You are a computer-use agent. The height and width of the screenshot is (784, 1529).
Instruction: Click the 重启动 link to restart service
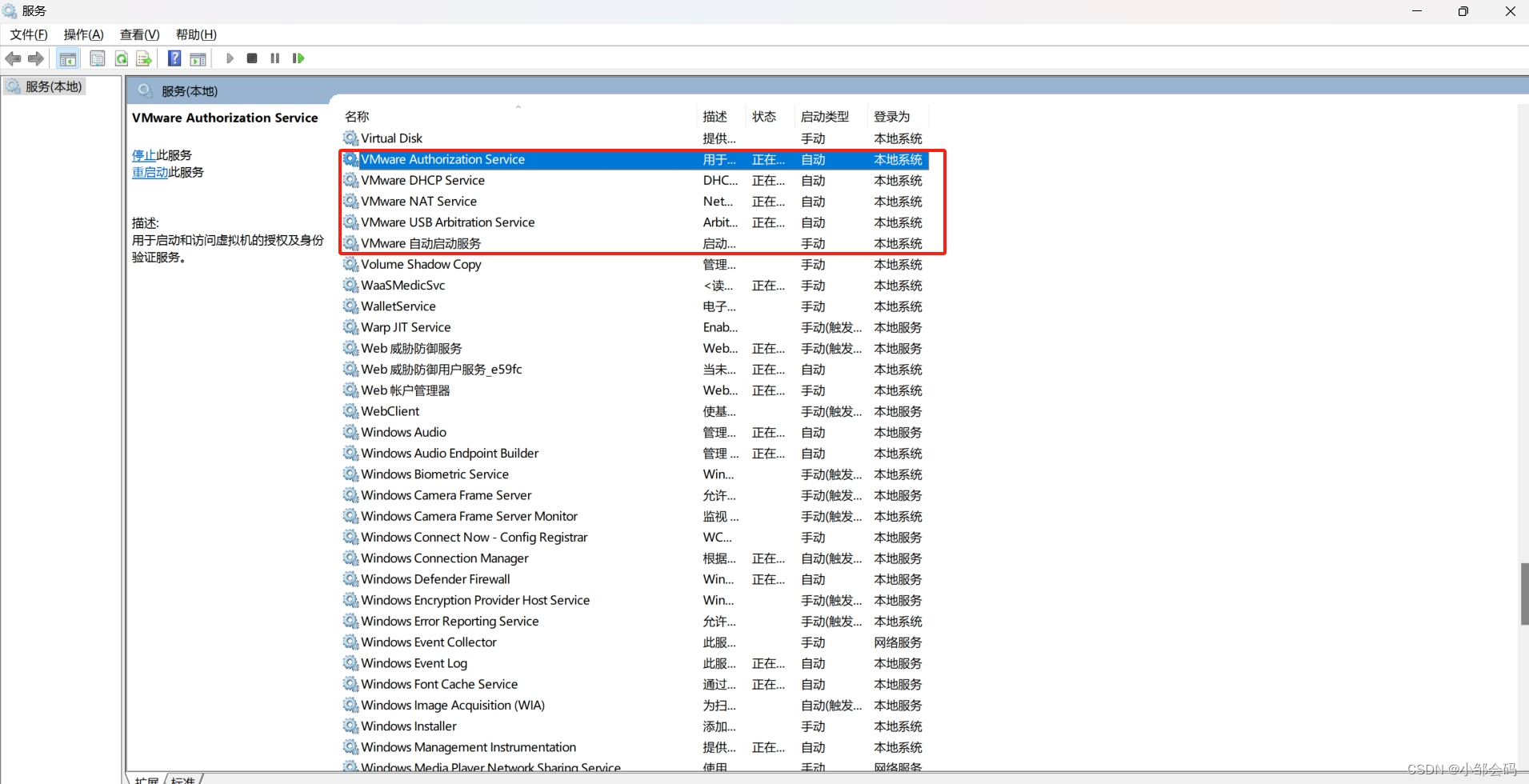[150, 172]
